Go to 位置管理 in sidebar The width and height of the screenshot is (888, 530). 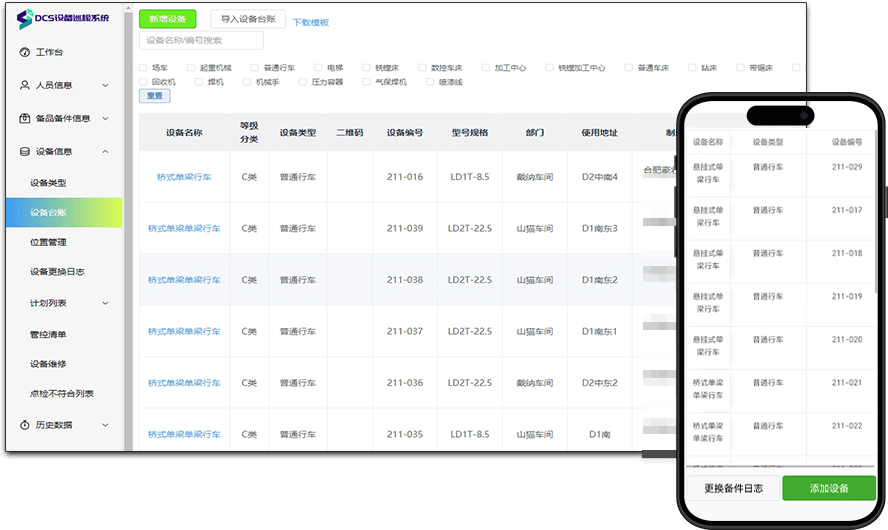(48, 242)
